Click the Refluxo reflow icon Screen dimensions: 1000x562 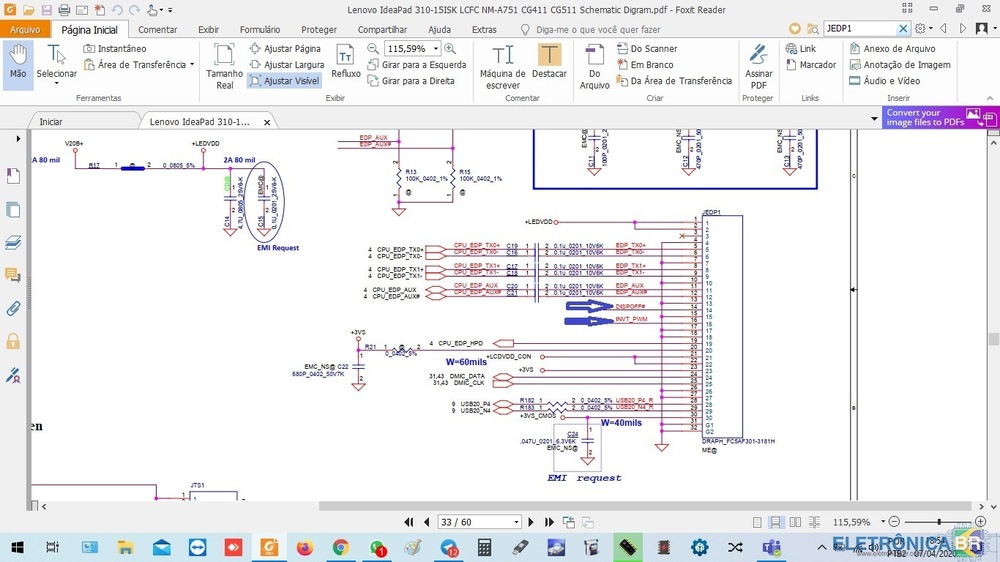[x=346, y=60]
